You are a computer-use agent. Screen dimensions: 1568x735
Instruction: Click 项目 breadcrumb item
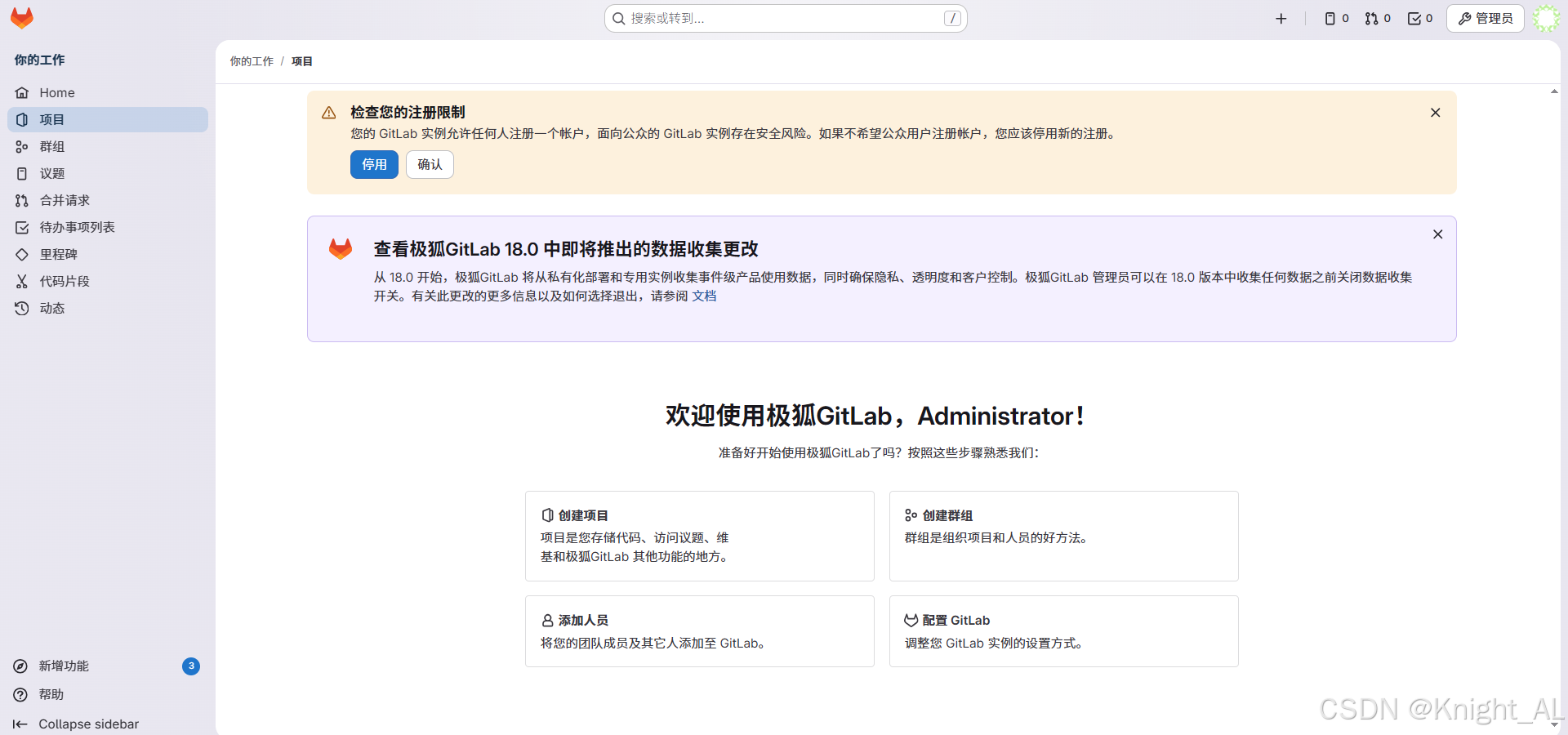pyautogui.click(x=302, y=61)
